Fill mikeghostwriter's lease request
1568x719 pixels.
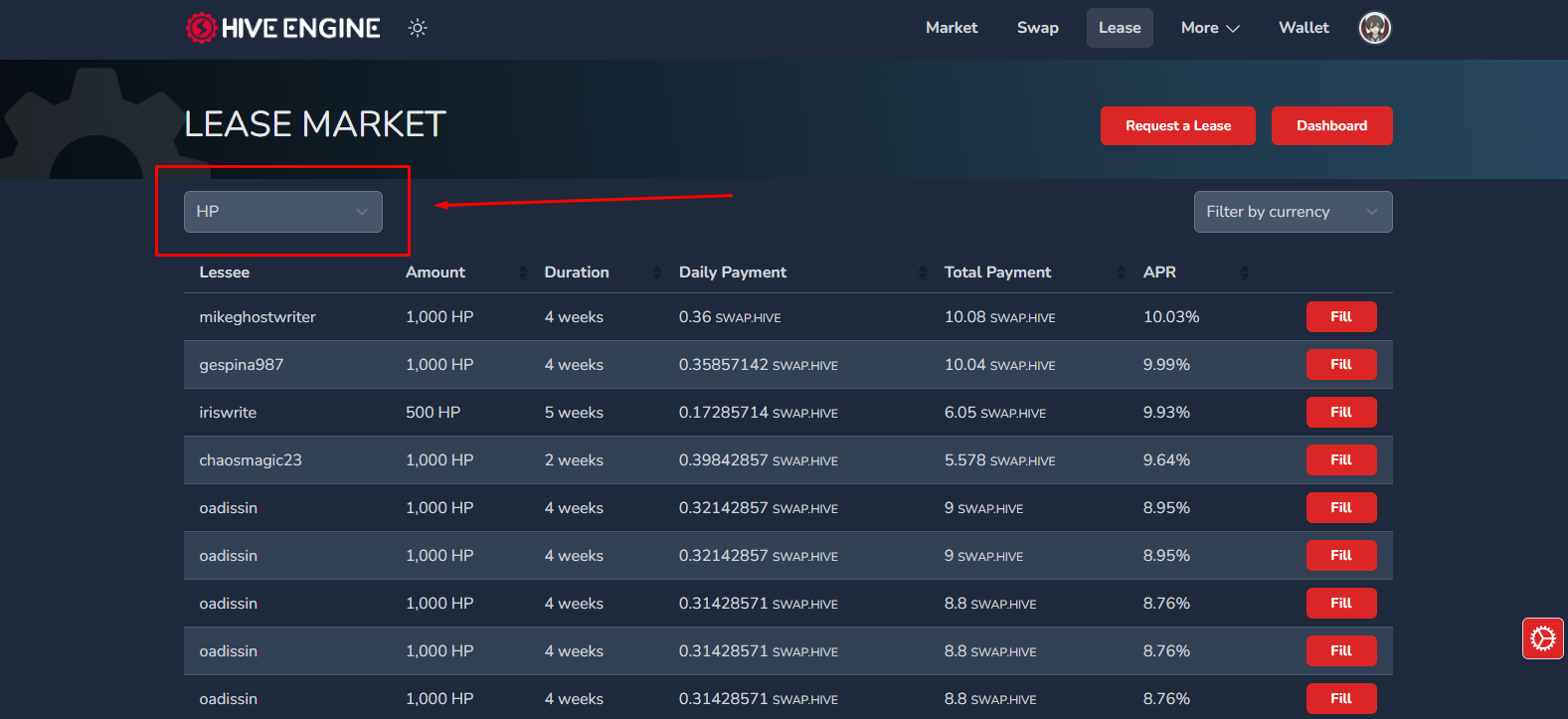click(1341, 317)
